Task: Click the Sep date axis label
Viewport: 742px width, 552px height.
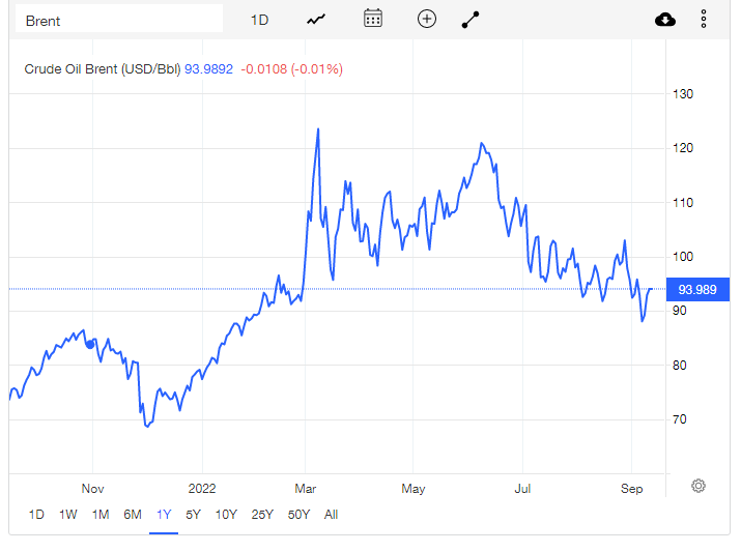Action: click(632, 489)
